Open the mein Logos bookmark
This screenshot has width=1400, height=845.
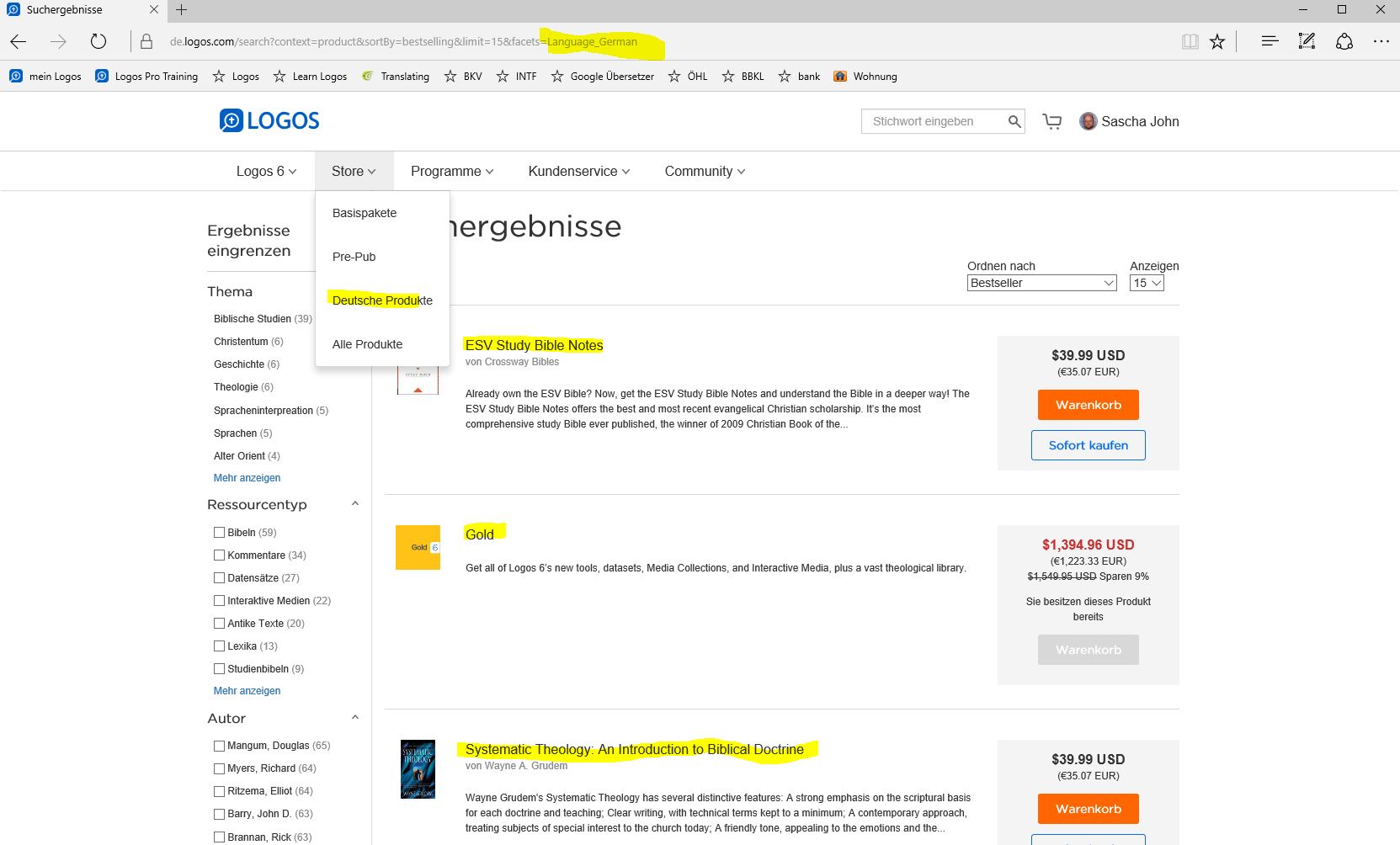click(45, 76)
